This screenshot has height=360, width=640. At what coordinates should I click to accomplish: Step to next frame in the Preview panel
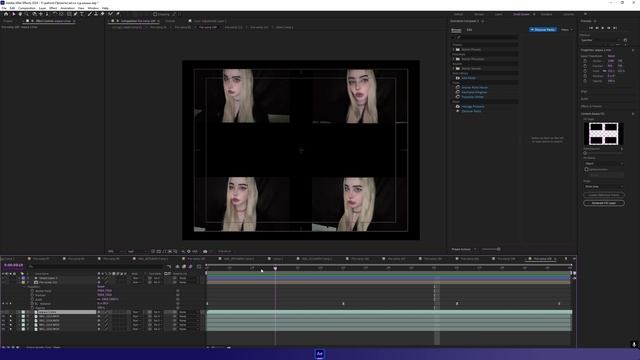tap(609, 28)
